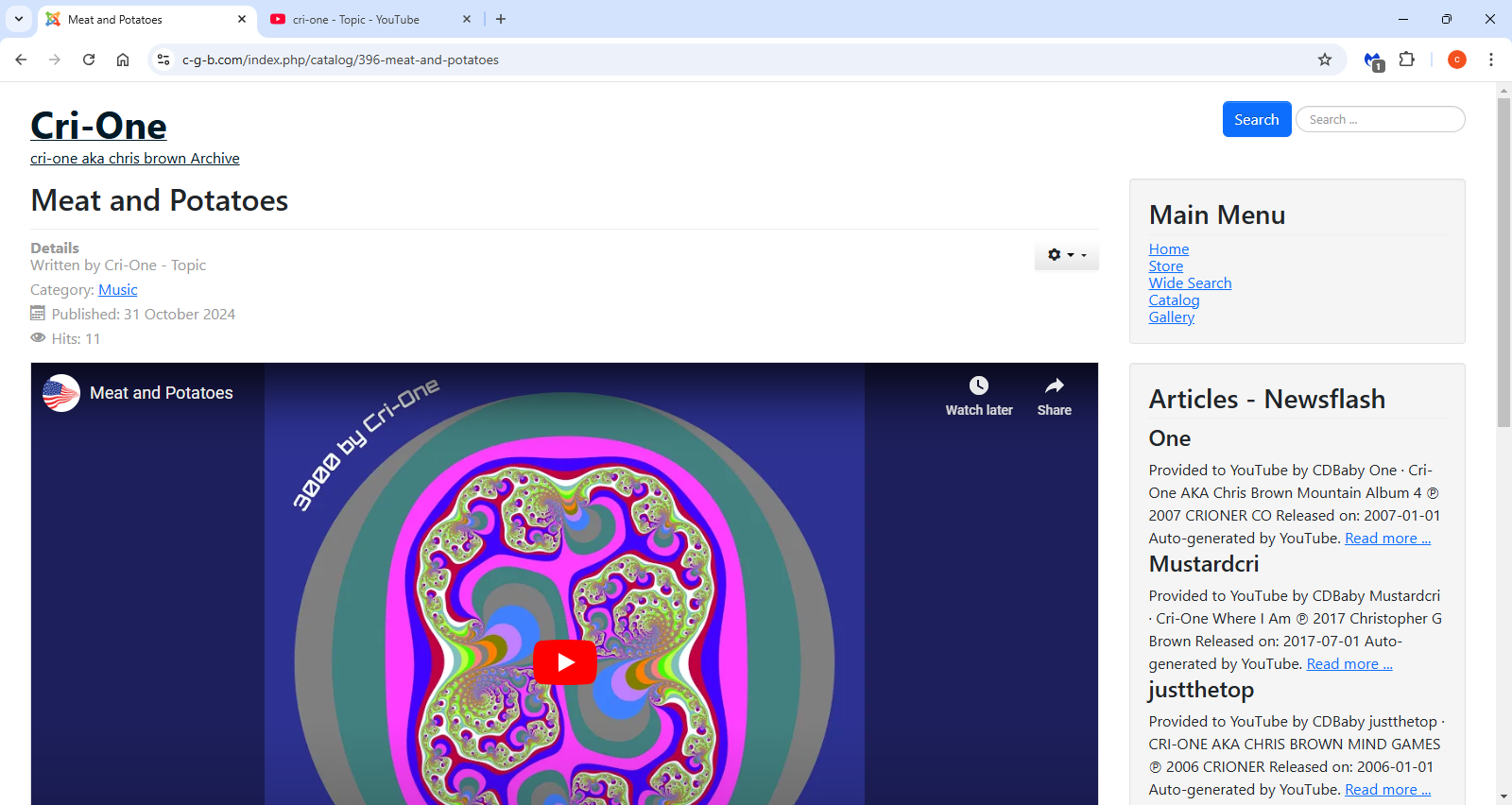Minimize the browser window
The height and width of the screenshot is (805, 1512).
pyautogui.click(x=1403, y=19)
